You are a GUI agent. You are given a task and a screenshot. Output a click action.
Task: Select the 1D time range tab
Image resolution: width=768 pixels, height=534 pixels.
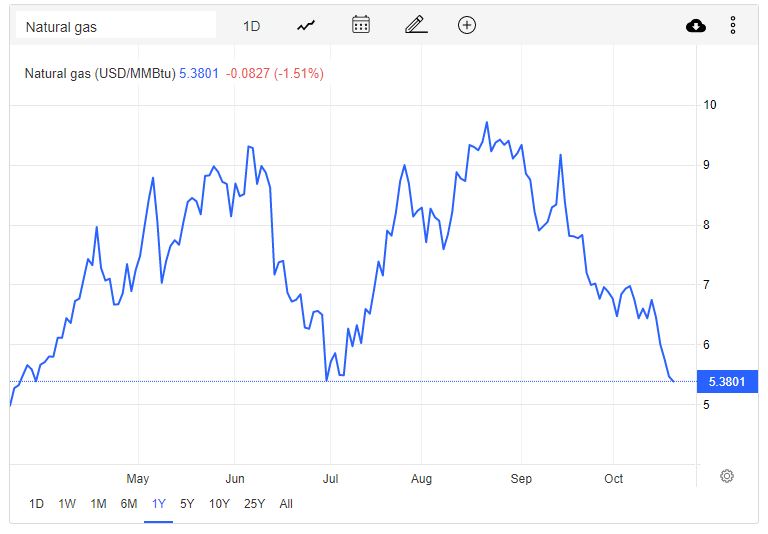pyautogui.click(x=36, y=504)
